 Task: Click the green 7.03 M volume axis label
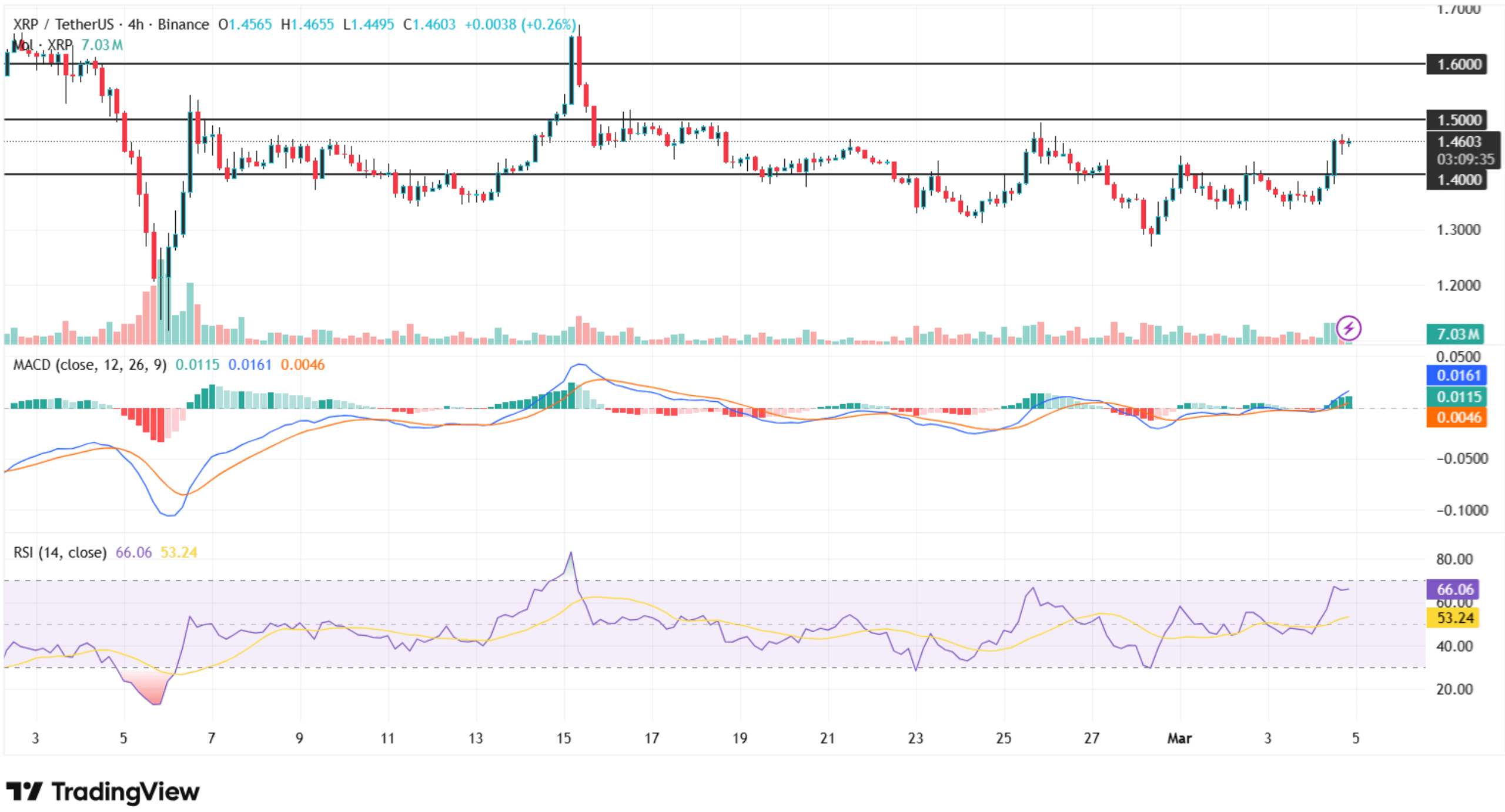(1454, 334)
